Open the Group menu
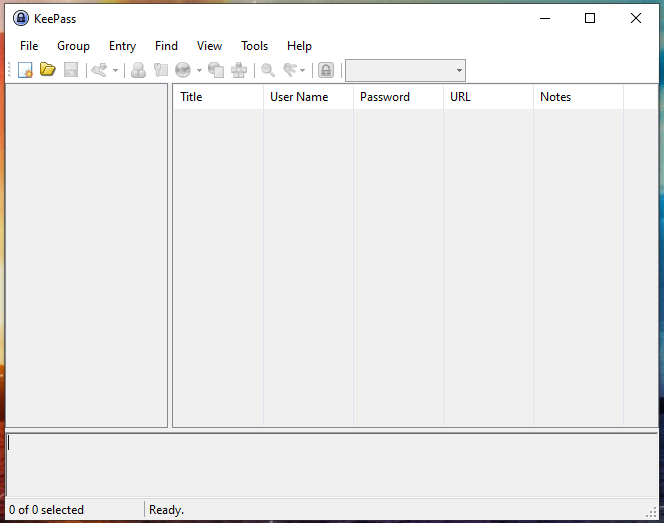 click(x=73, y=46)
